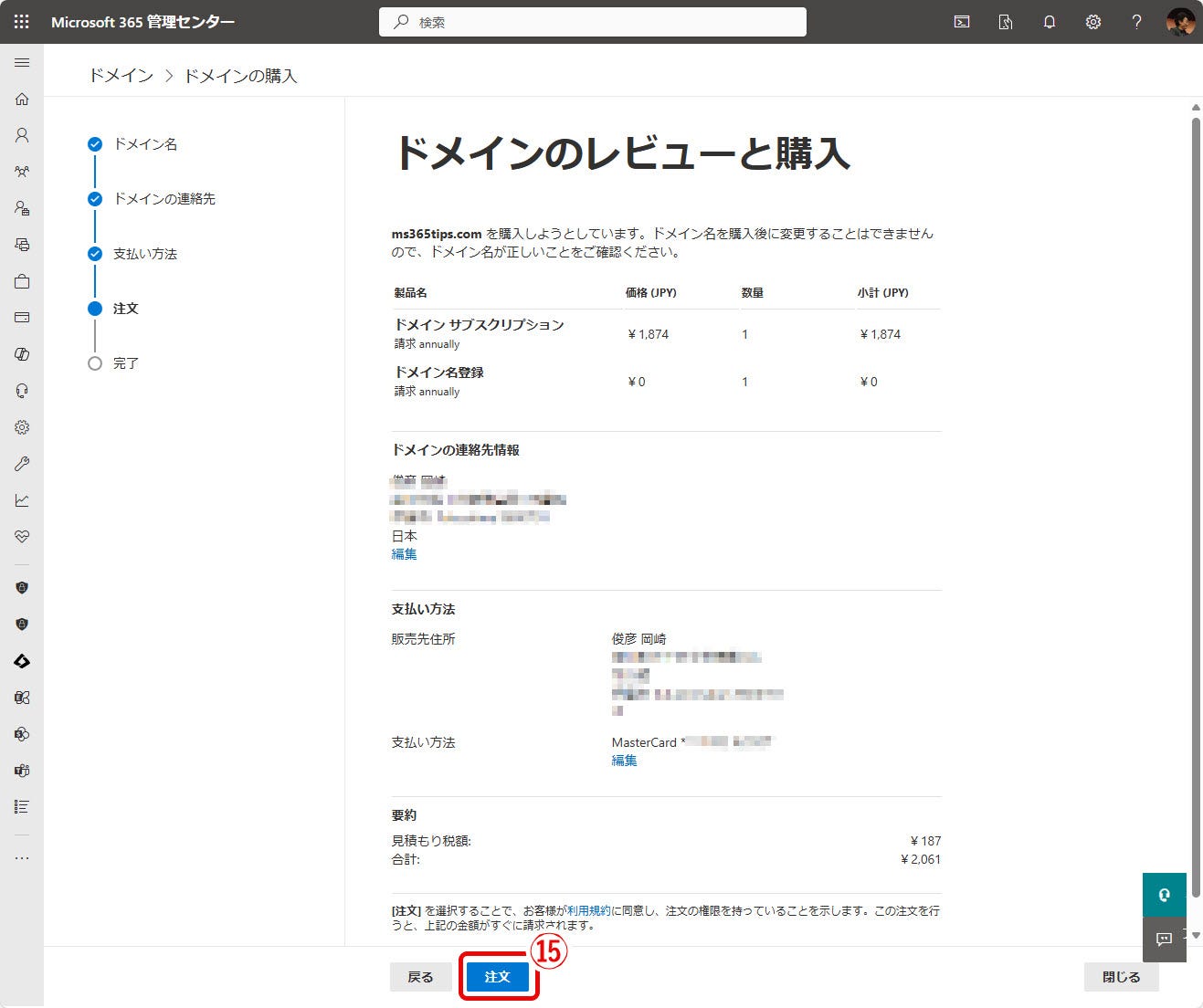Click the 閉じる close button
This screenshot has height=1008, width=1203.
coord(1121,977)
